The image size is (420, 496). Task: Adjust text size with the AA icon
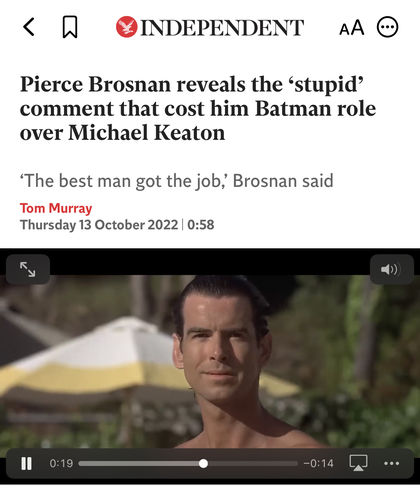tap(352, 27)
